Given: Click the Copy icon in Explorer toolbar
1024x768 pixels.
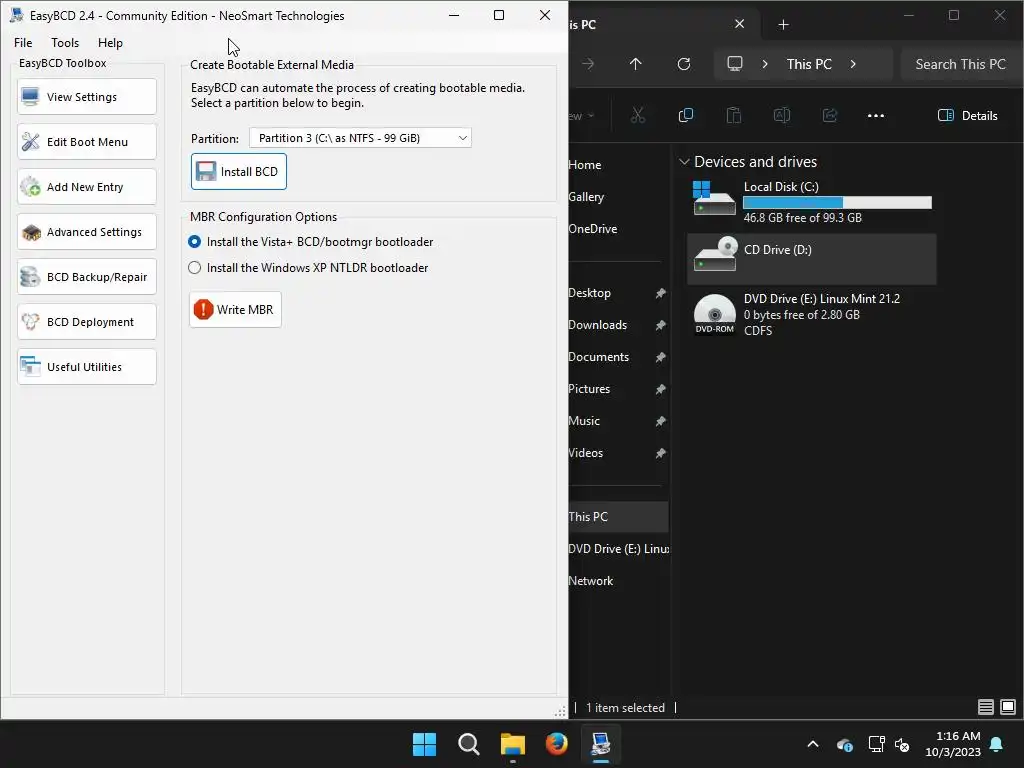Looking at the screenshot, I should [686, 116].
